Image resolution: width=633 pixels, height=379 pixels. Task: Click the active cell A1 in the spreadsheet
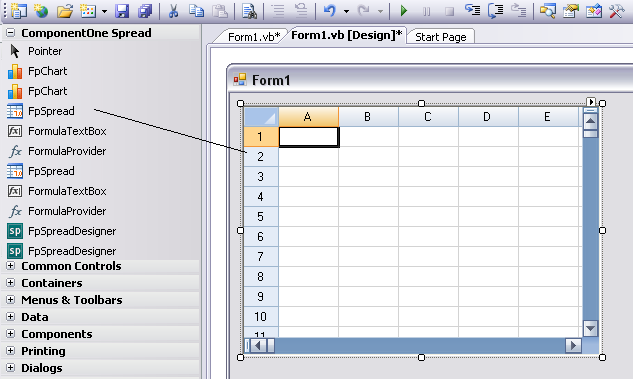coord(309,137)
